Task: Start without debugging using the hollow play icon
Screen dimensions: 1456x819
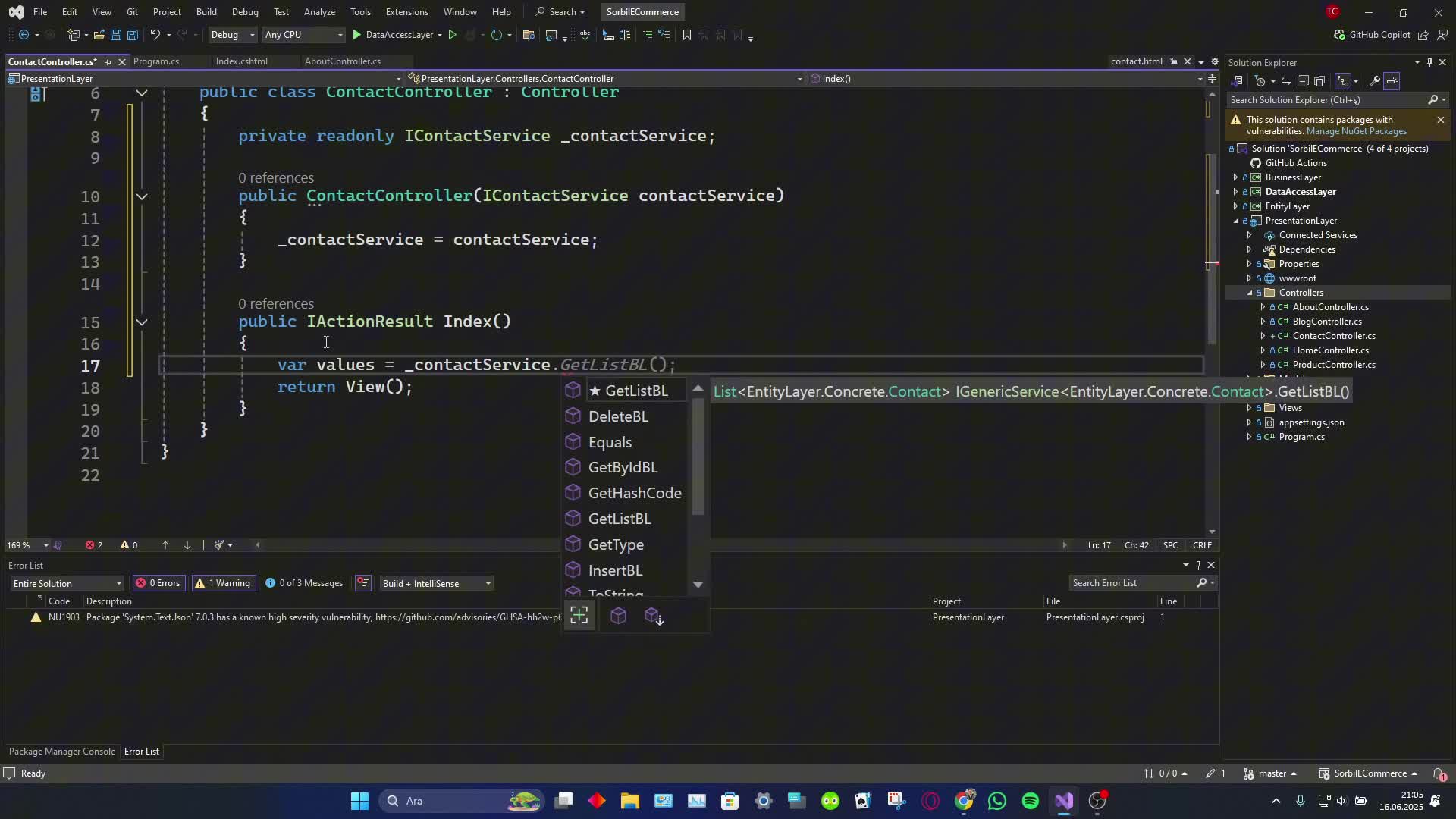Action: pos(453,35)
